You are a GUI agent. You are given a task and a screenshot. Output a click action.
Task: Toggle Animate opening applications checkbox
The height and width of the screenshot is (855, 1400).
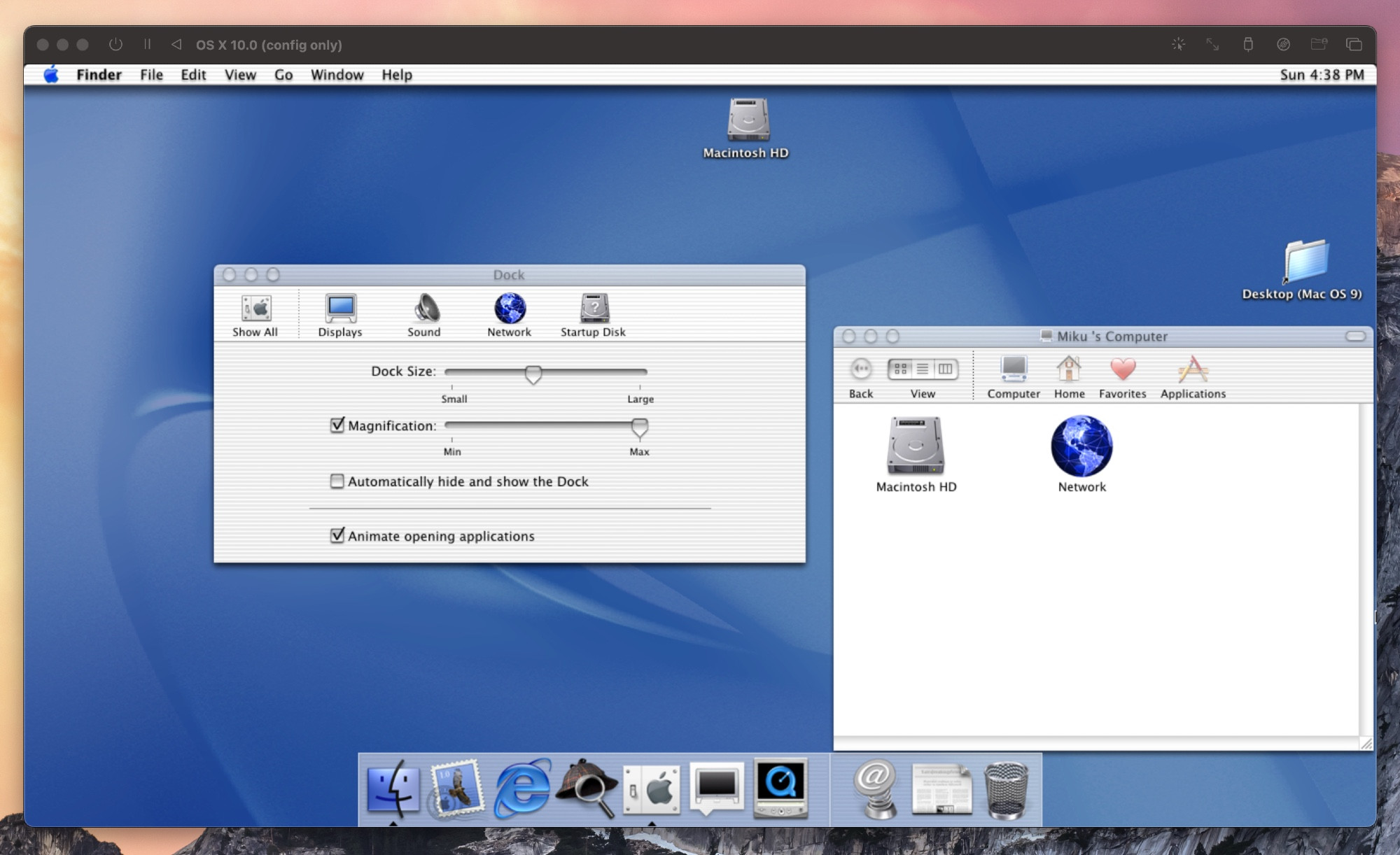[x=337, y=536]
